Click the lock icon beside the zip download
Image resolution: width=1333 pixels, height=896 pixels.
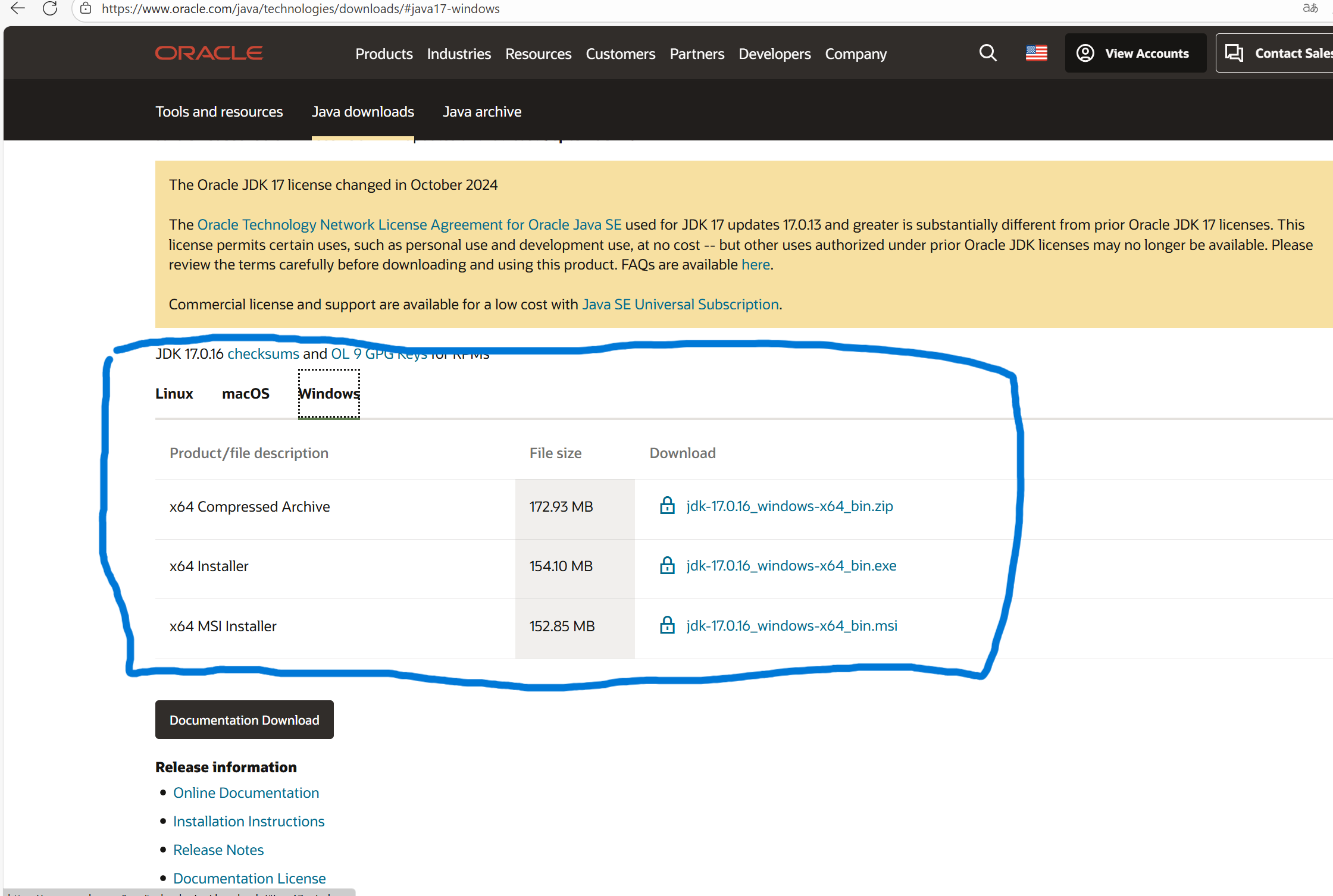[667, 506]
